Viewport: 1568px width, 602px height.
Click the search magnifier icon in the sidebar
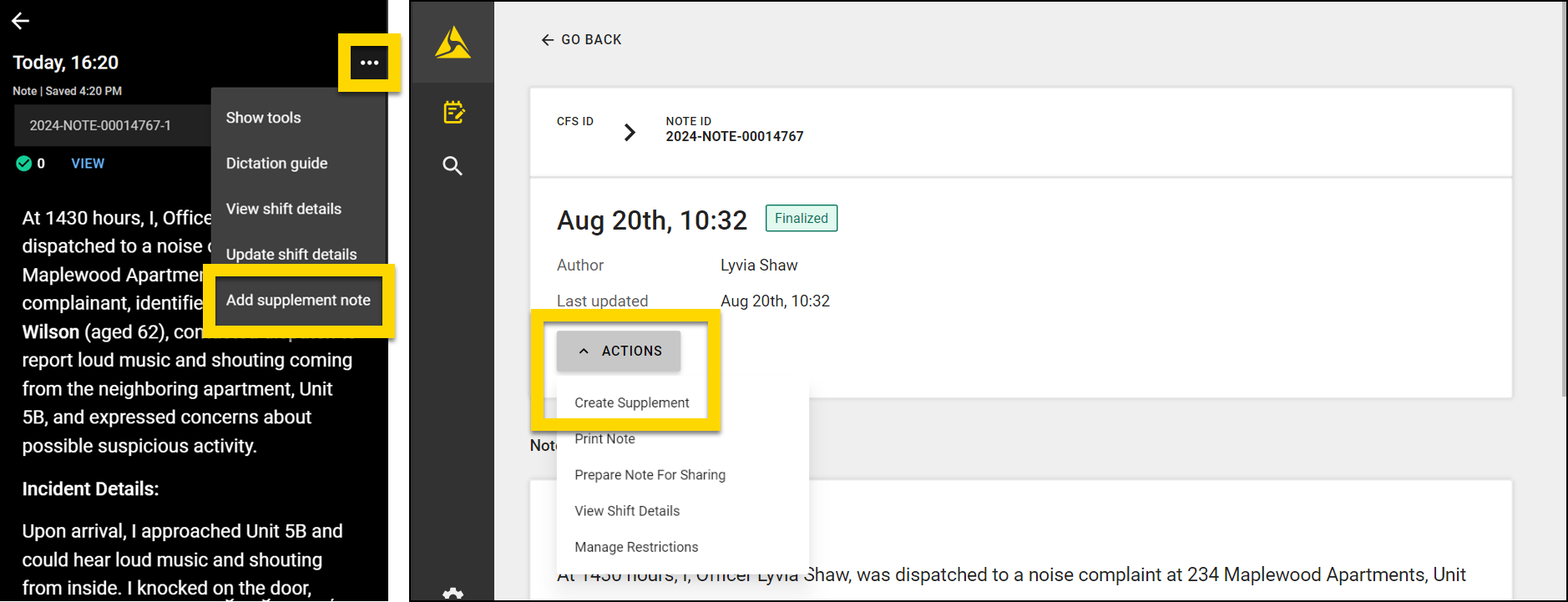pos(453,165)
